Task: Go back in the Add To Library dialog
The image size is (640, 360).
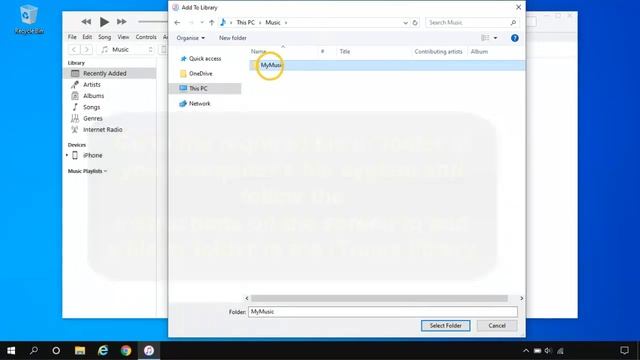Action: pyautogui.click(x=177, y=22)
